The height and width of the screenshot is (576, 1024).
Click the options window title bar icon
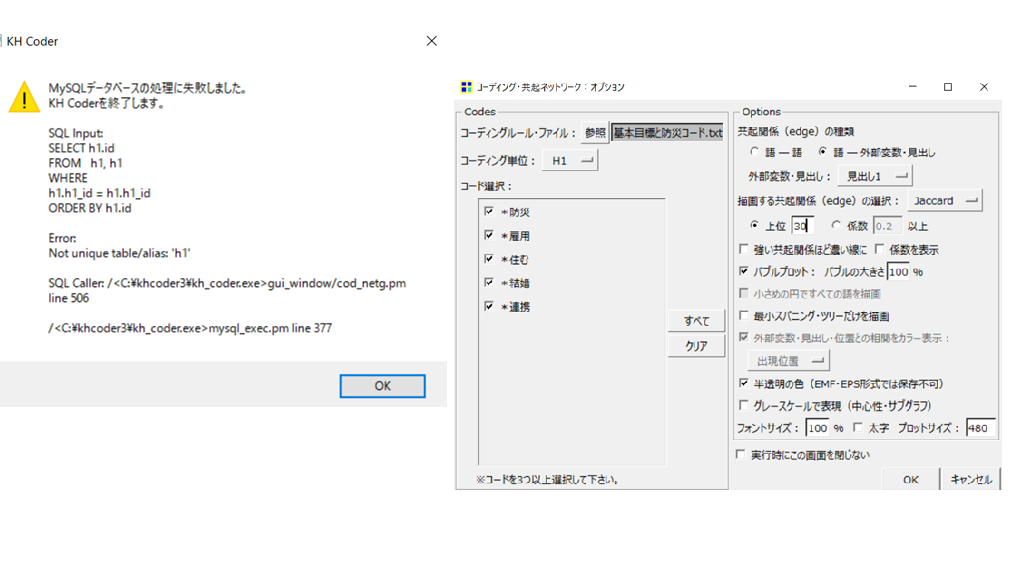tap(466, 87)
